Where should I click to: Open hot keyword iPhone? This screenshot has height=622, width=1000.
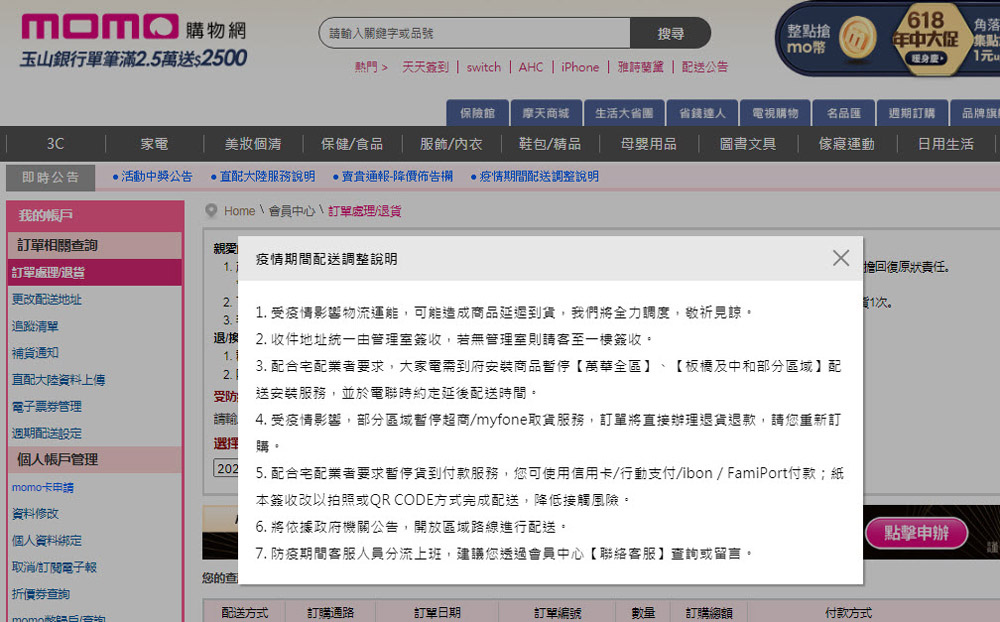[580, 67]
